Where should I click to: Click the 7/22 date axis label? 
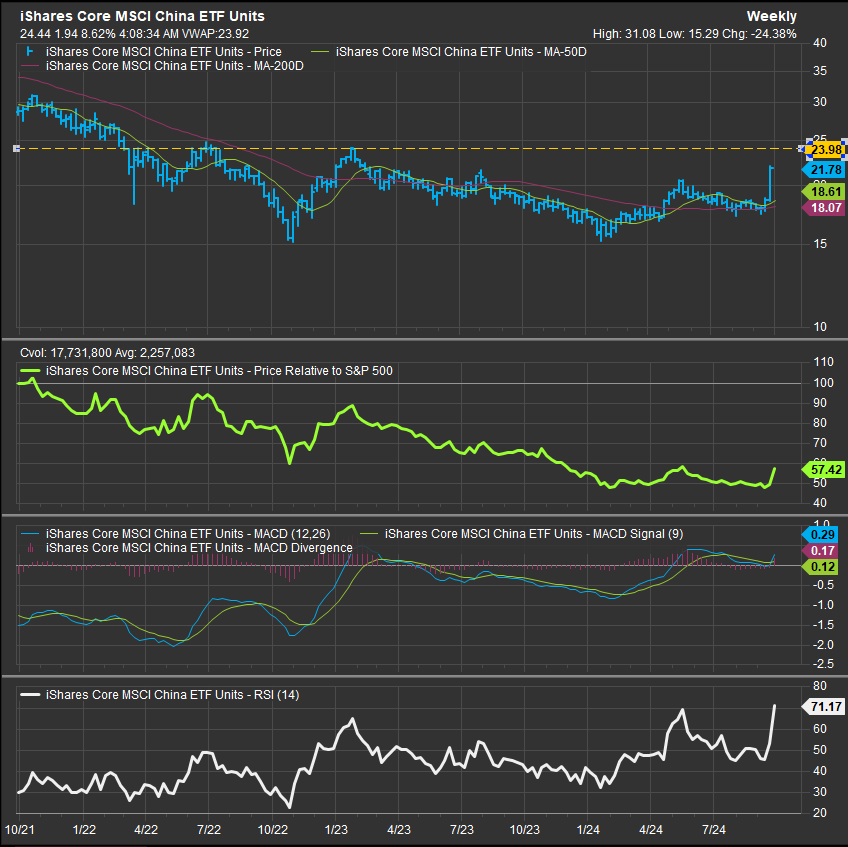[x=209, y=830]
